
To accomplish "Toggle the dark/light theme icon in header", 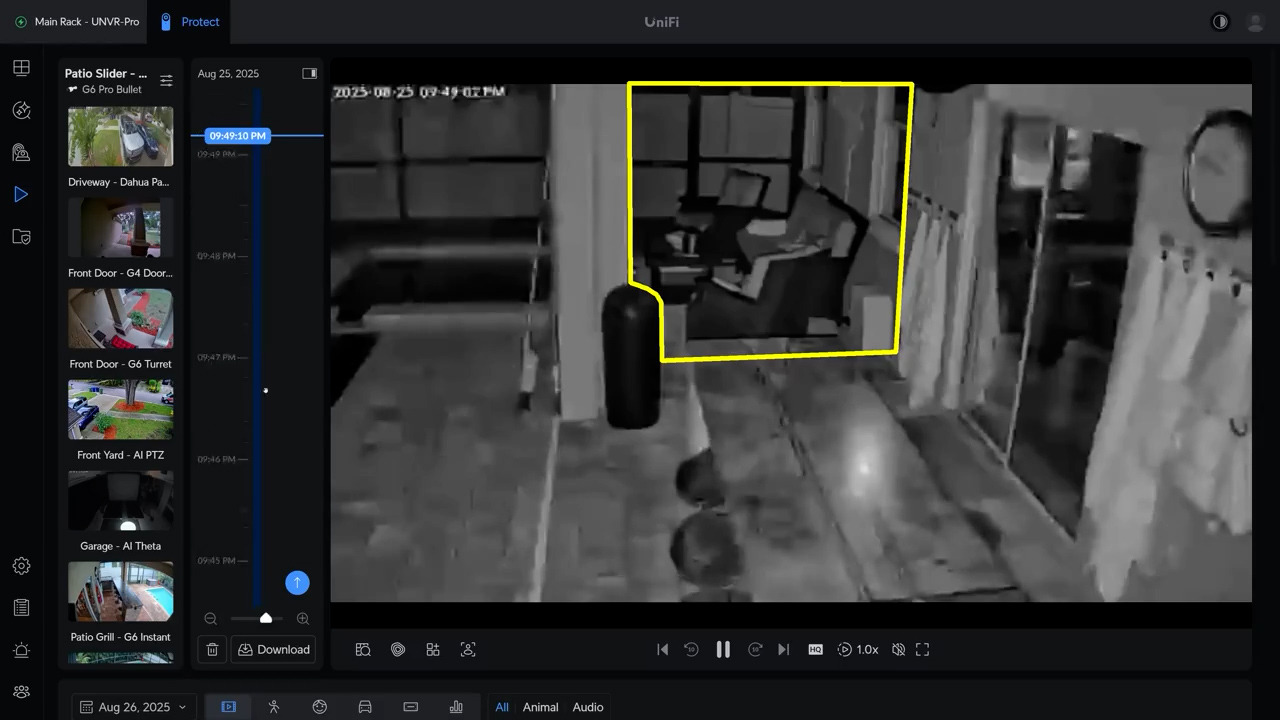I will 1220,22.
